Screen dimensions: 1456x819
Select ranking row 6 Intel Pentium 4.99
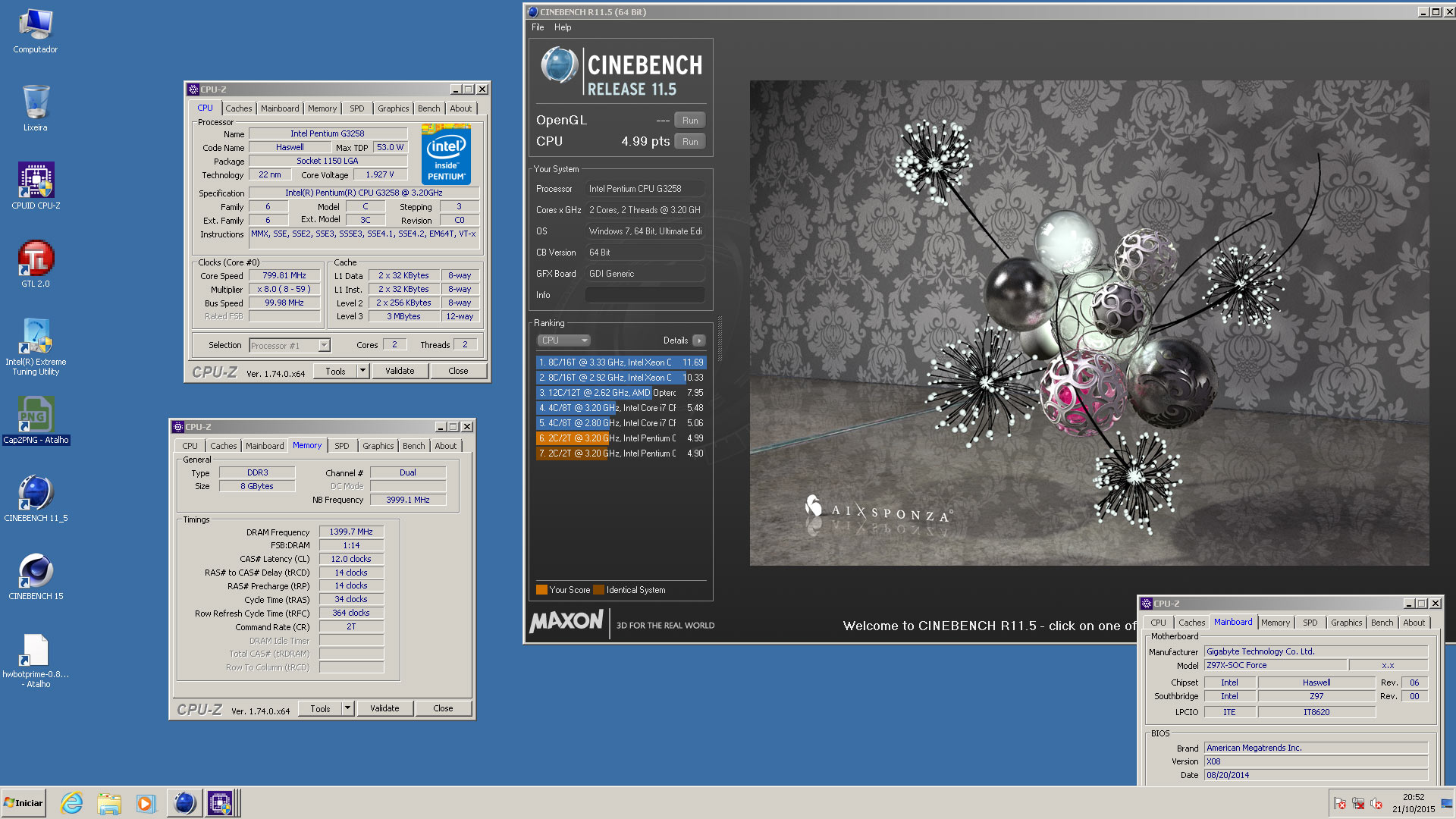620,438
